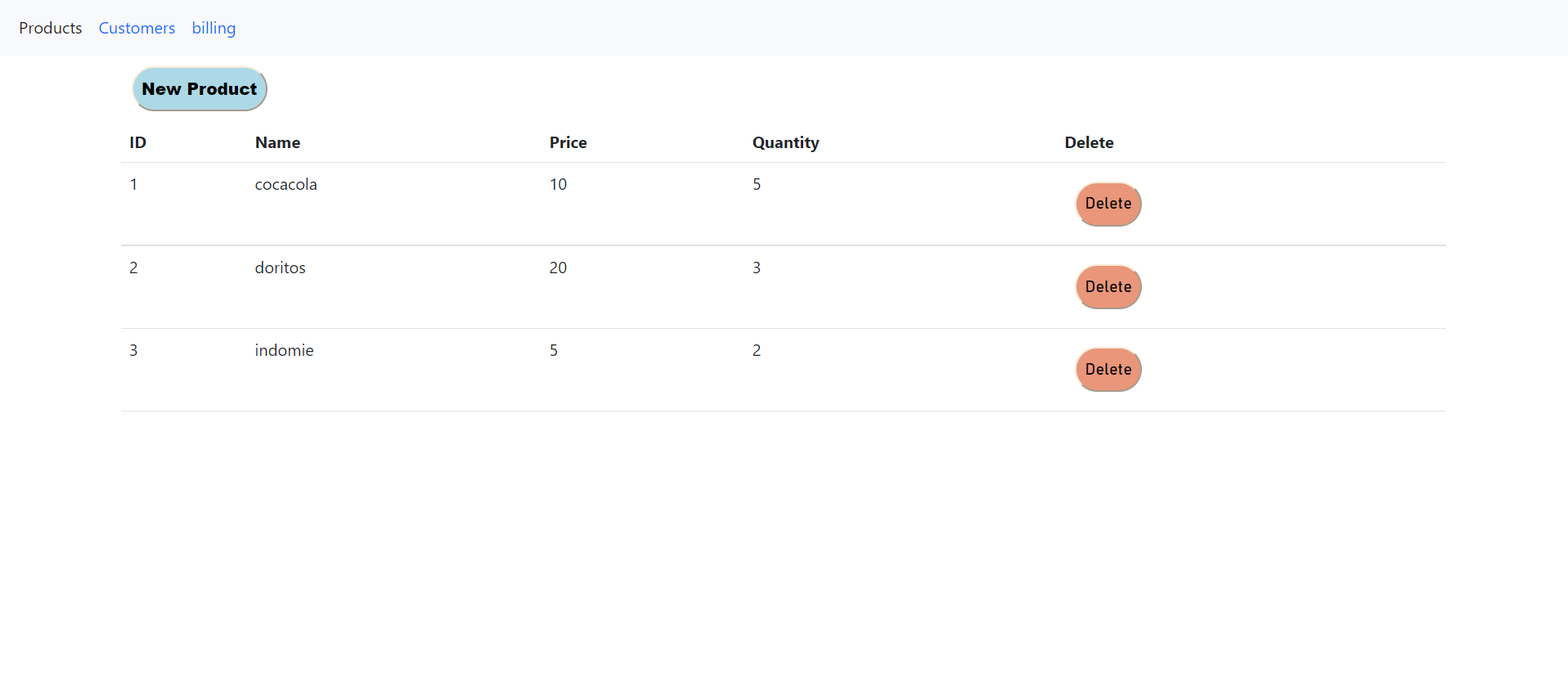
Task: Click doritos' price value 20
Action: coord(558,268)
